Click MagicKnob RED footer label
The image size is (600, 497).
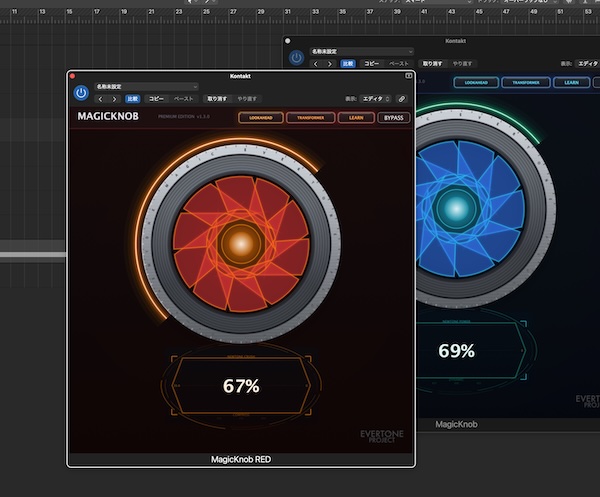pos(241,459)
